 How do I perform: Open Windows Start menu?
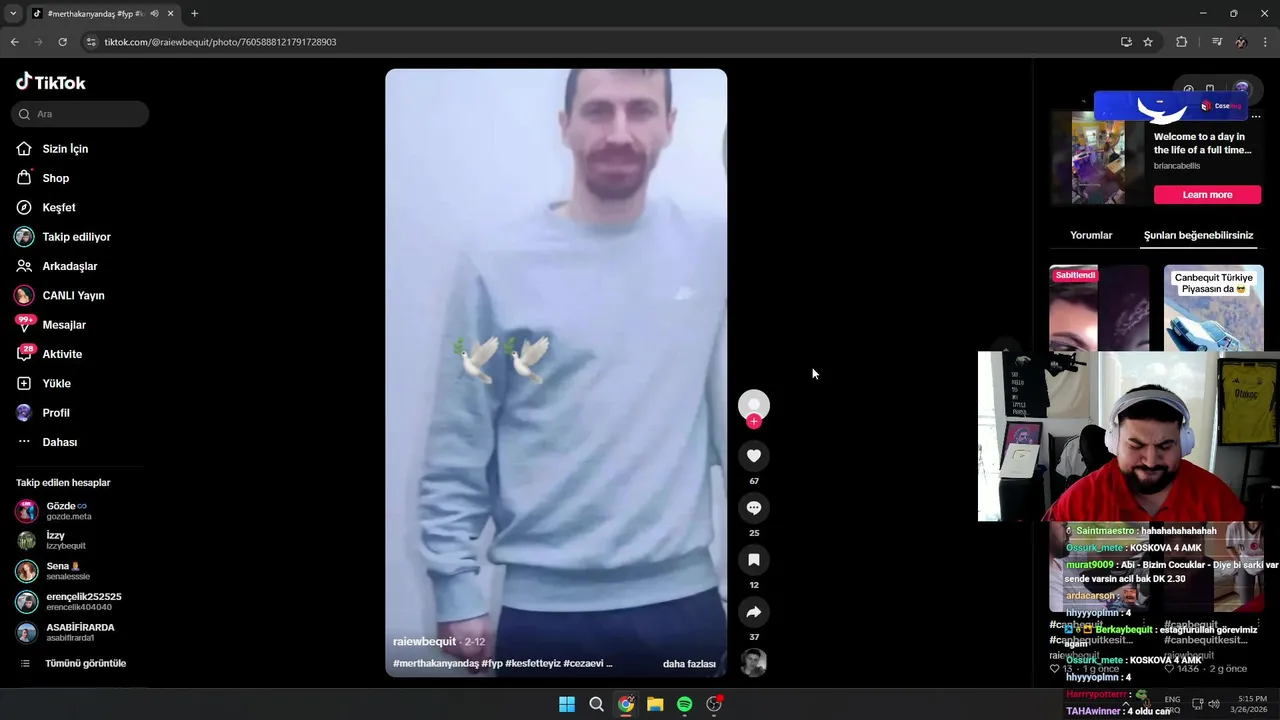[x=567, y=704]
